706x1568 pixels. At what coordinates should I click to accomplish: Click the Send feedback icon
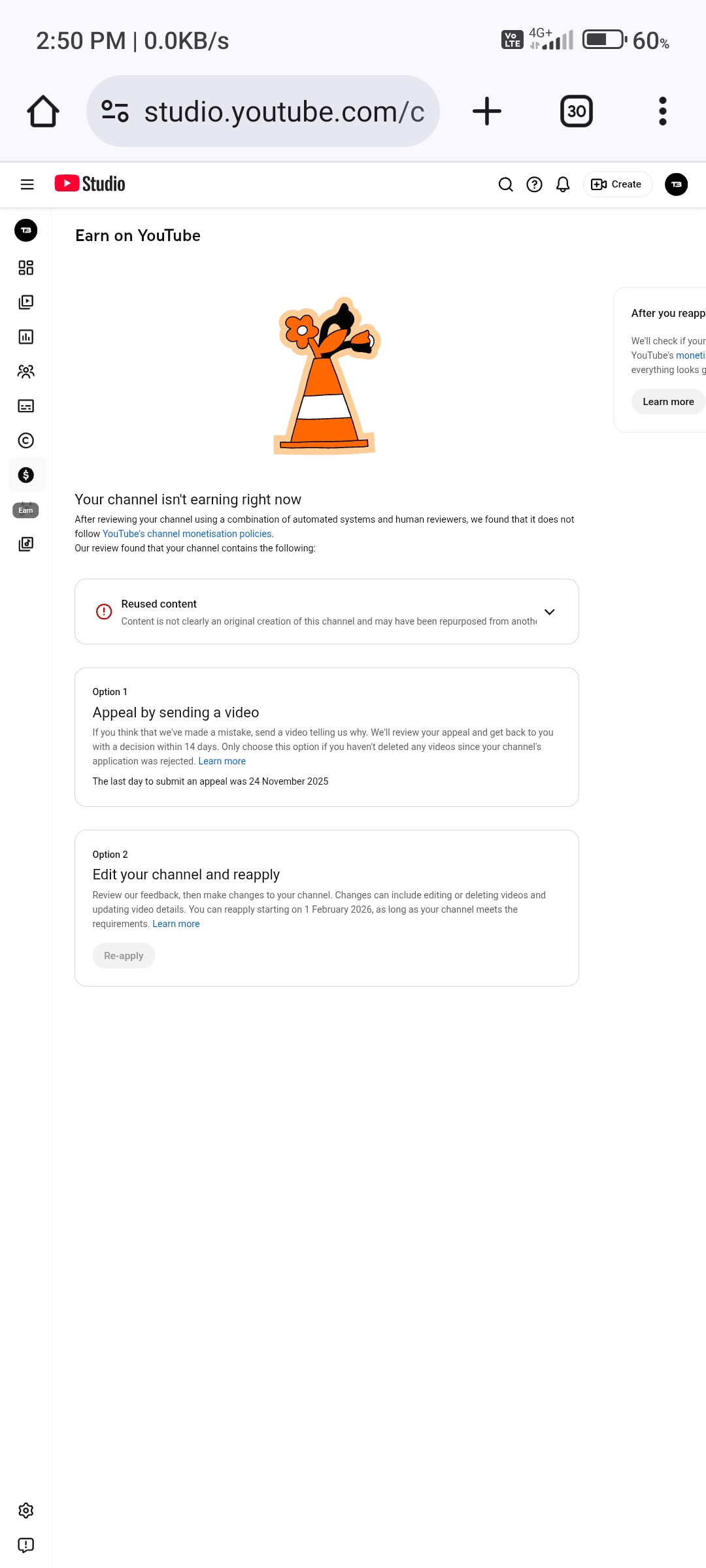26,1544
